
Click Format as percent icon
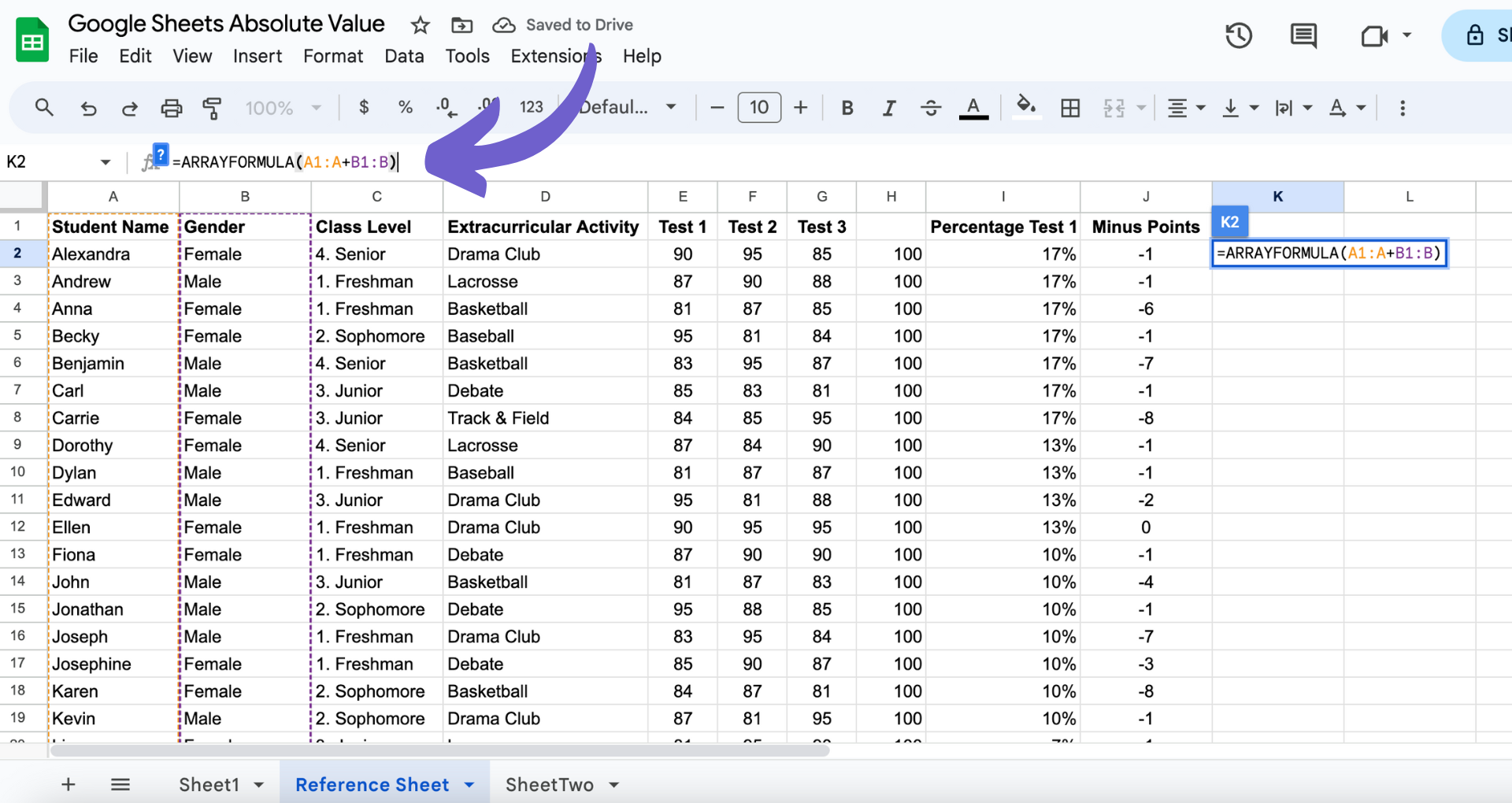click(405, 108)
